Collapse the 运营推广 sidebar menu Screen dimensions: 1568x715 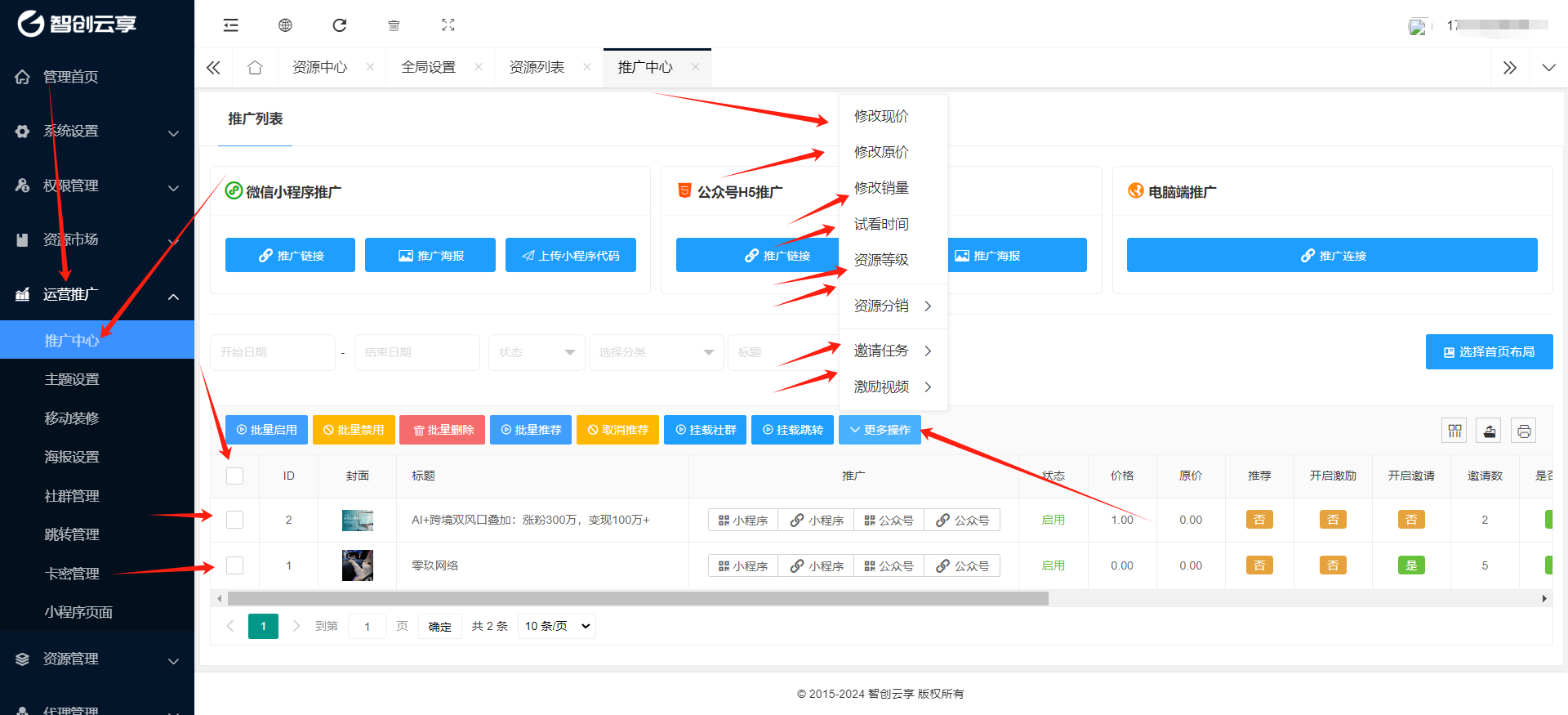click(x=97, y=295)
